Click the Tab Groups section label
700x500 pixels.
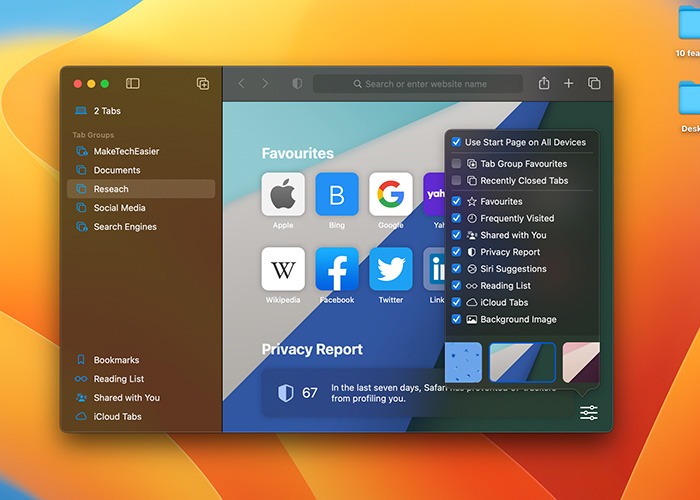pos(93,135)
